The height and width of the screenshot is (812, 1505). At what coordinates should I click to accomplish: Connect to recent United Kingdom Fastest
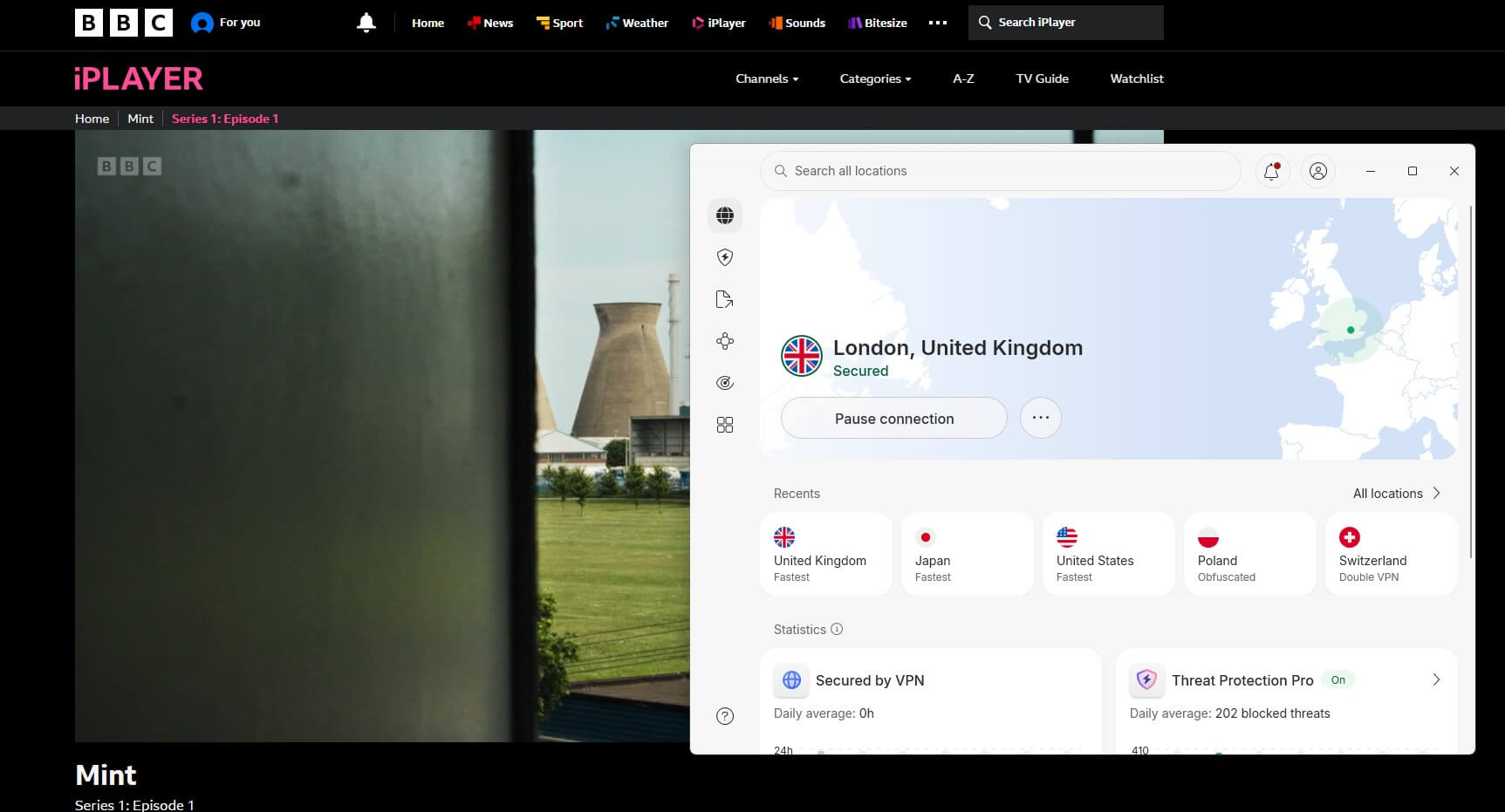(x=826, y=554)
